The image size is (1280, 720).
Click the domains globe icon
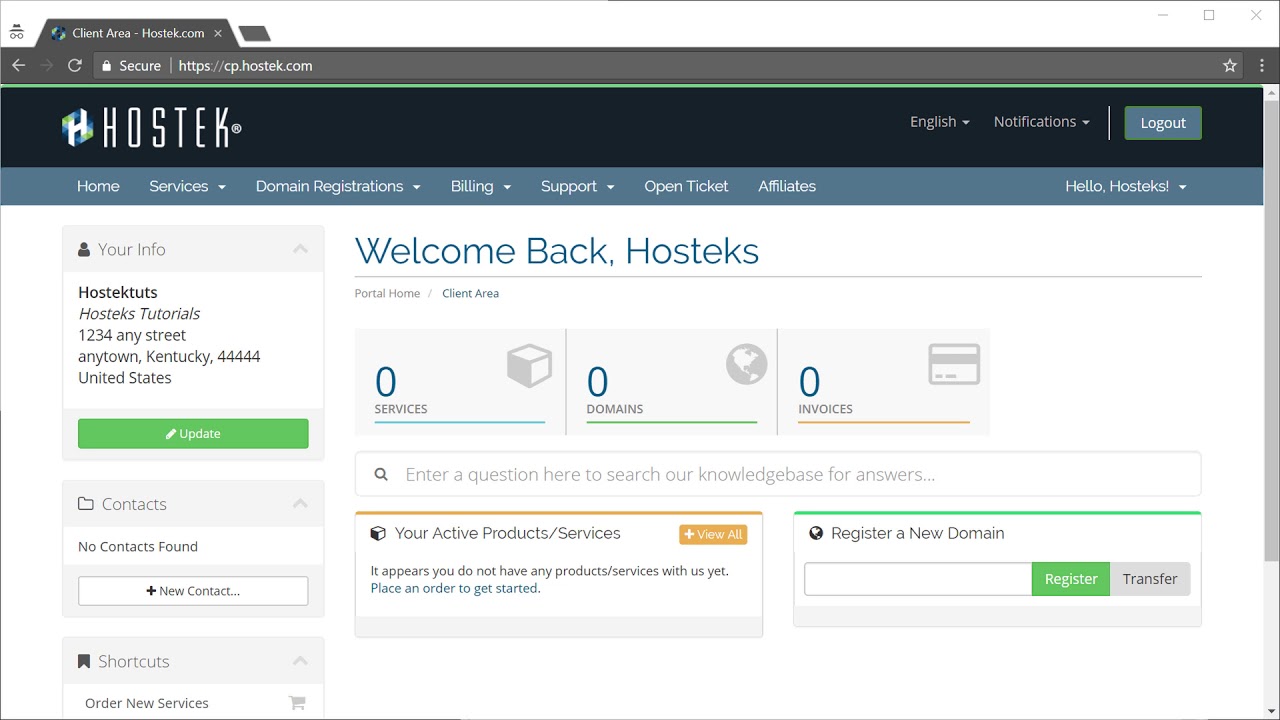[x=746, y=364]
